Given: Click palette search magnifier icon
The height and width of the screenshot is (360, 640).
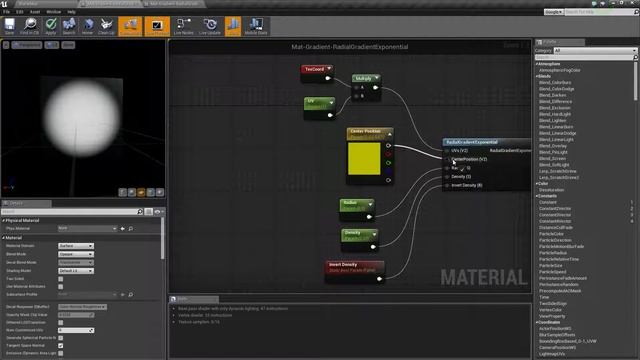Looking at the screenshot, I should tap(635, 58).
